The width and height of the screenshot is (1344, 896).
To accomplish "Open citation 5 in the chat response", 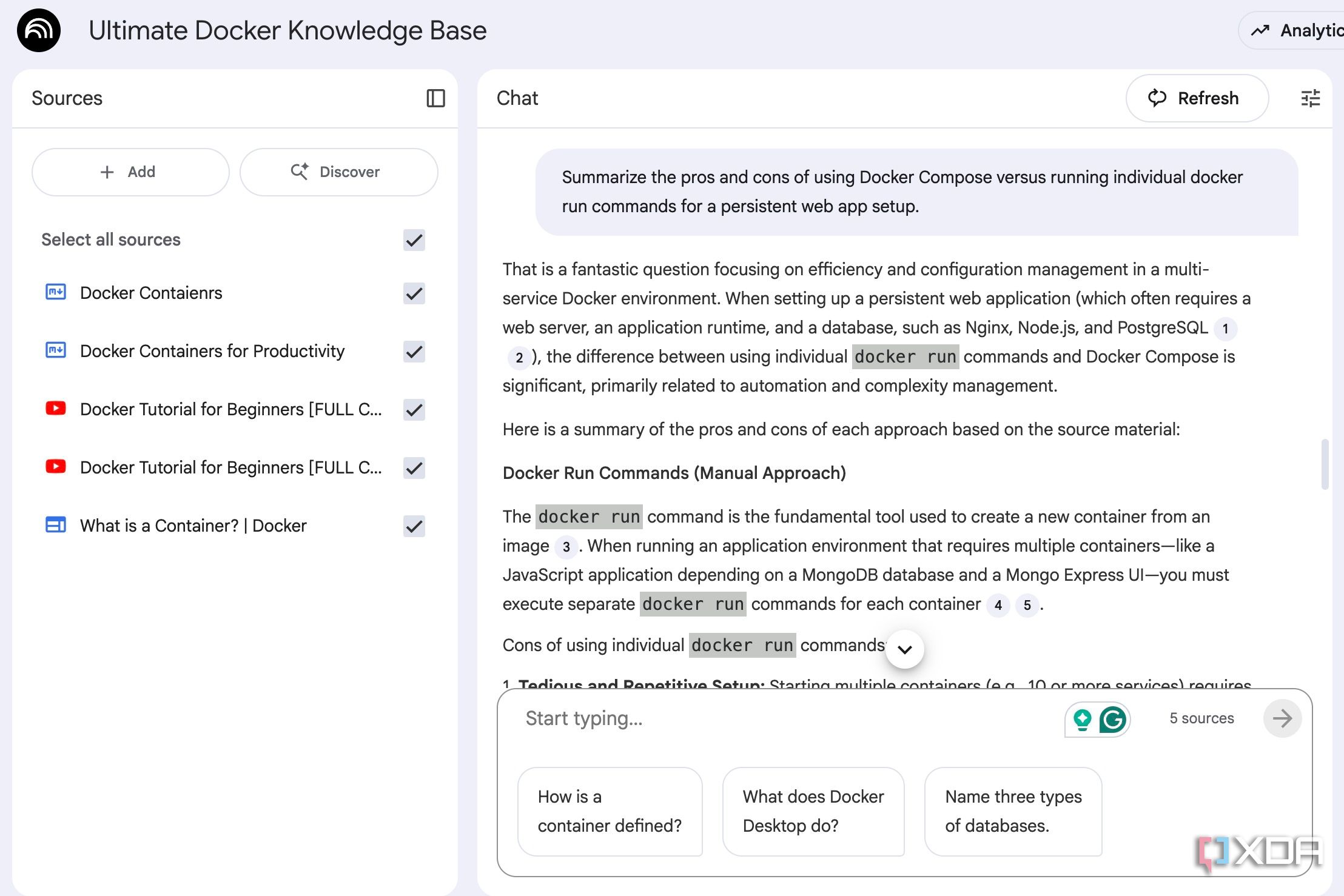I will point(1027,605).
